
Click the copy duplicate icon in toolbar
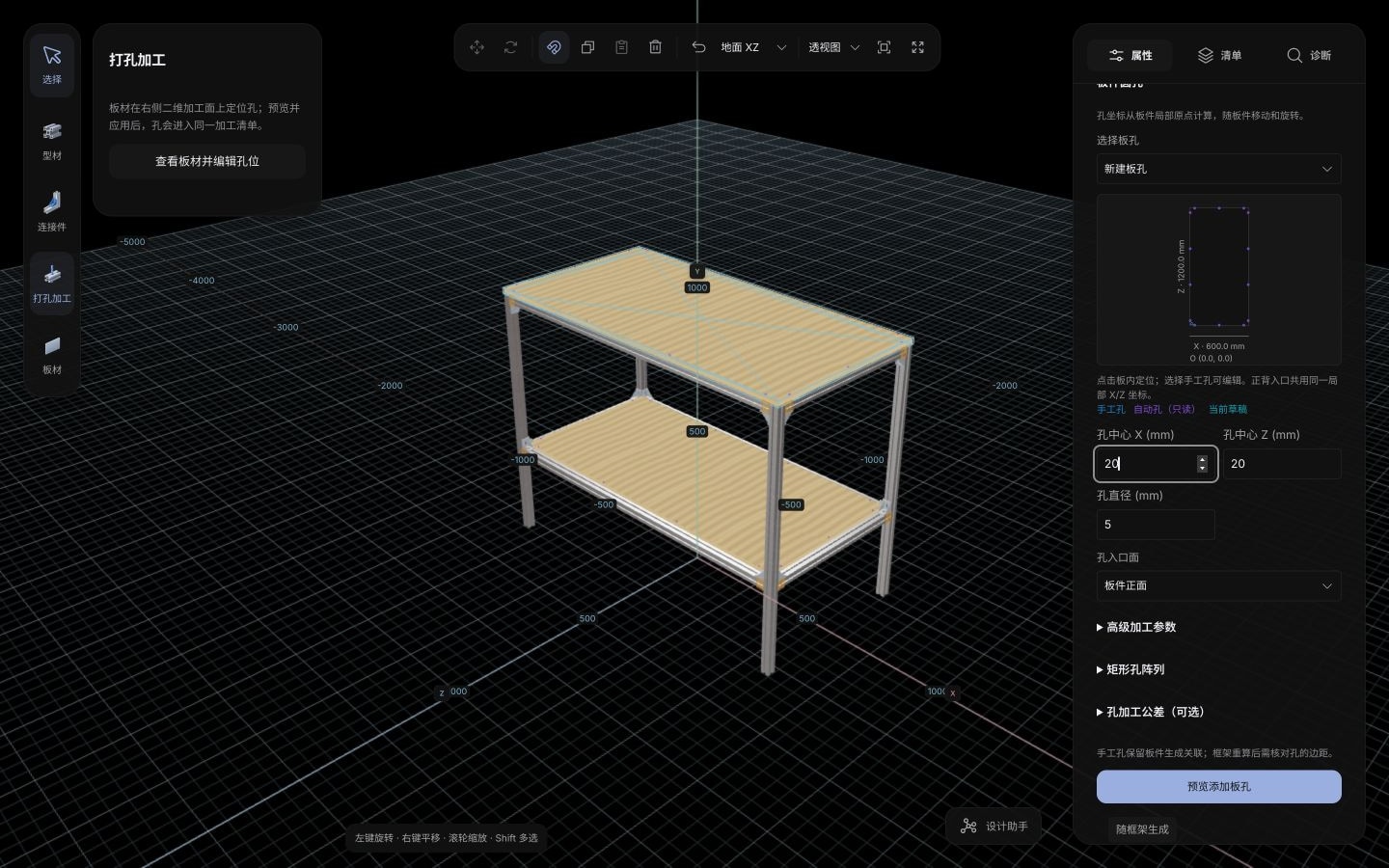[587, 47]
